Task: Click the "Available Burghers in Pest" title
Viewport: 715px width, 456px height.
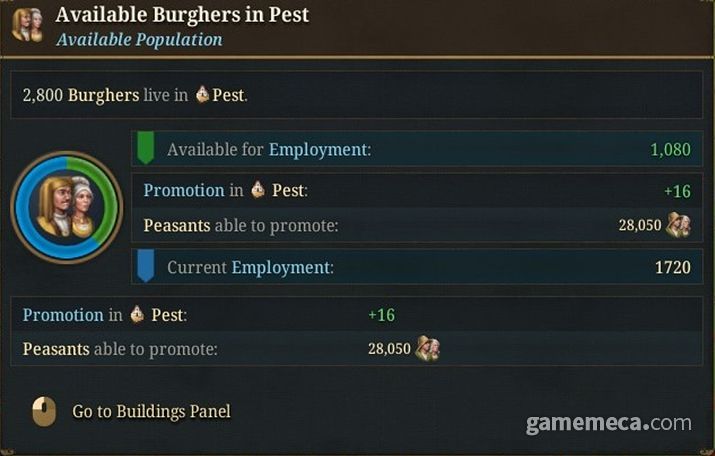Action: [x=182, y=15]
